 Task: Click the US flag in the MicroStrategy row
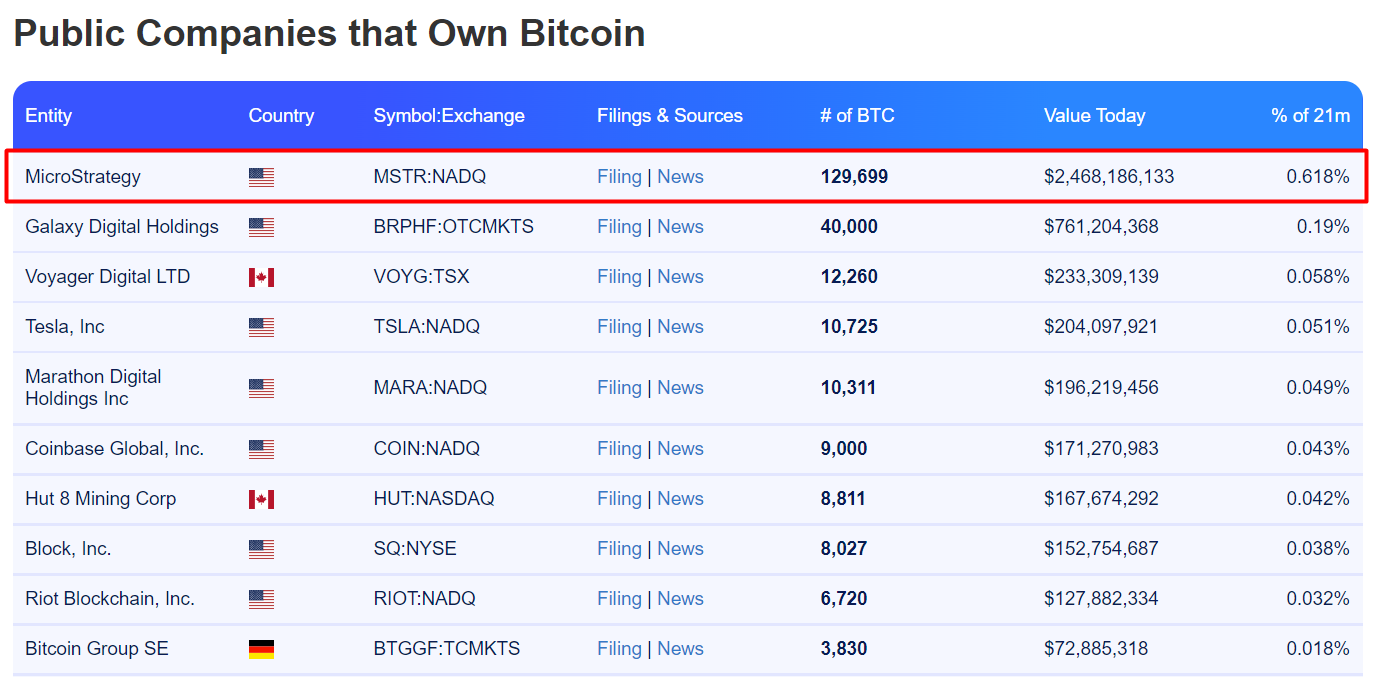[x=261, y=178]
